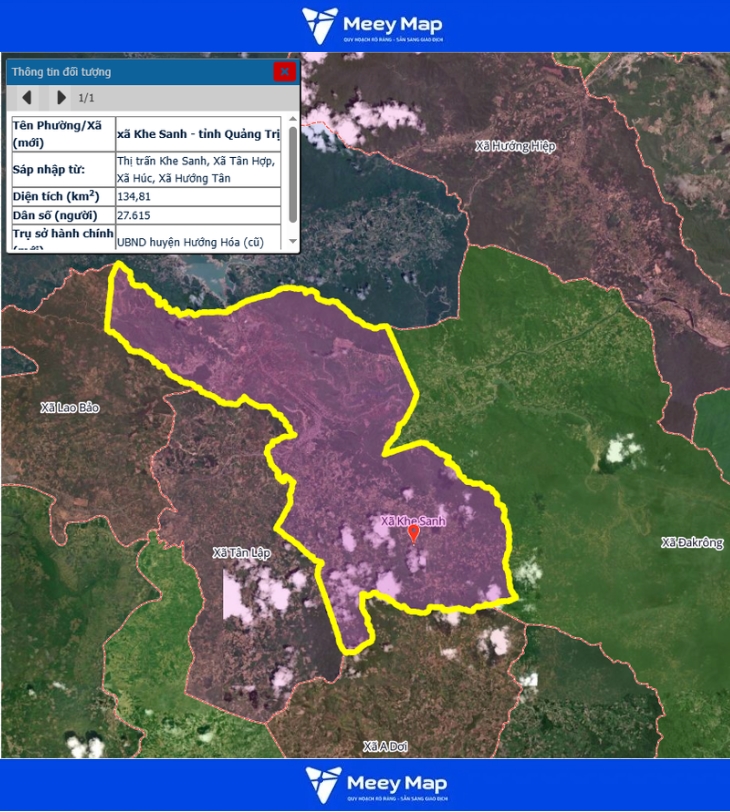730x812 pixels.
Task: Select the Xã A Dơi map label
Action: click(x=387, y=747)
